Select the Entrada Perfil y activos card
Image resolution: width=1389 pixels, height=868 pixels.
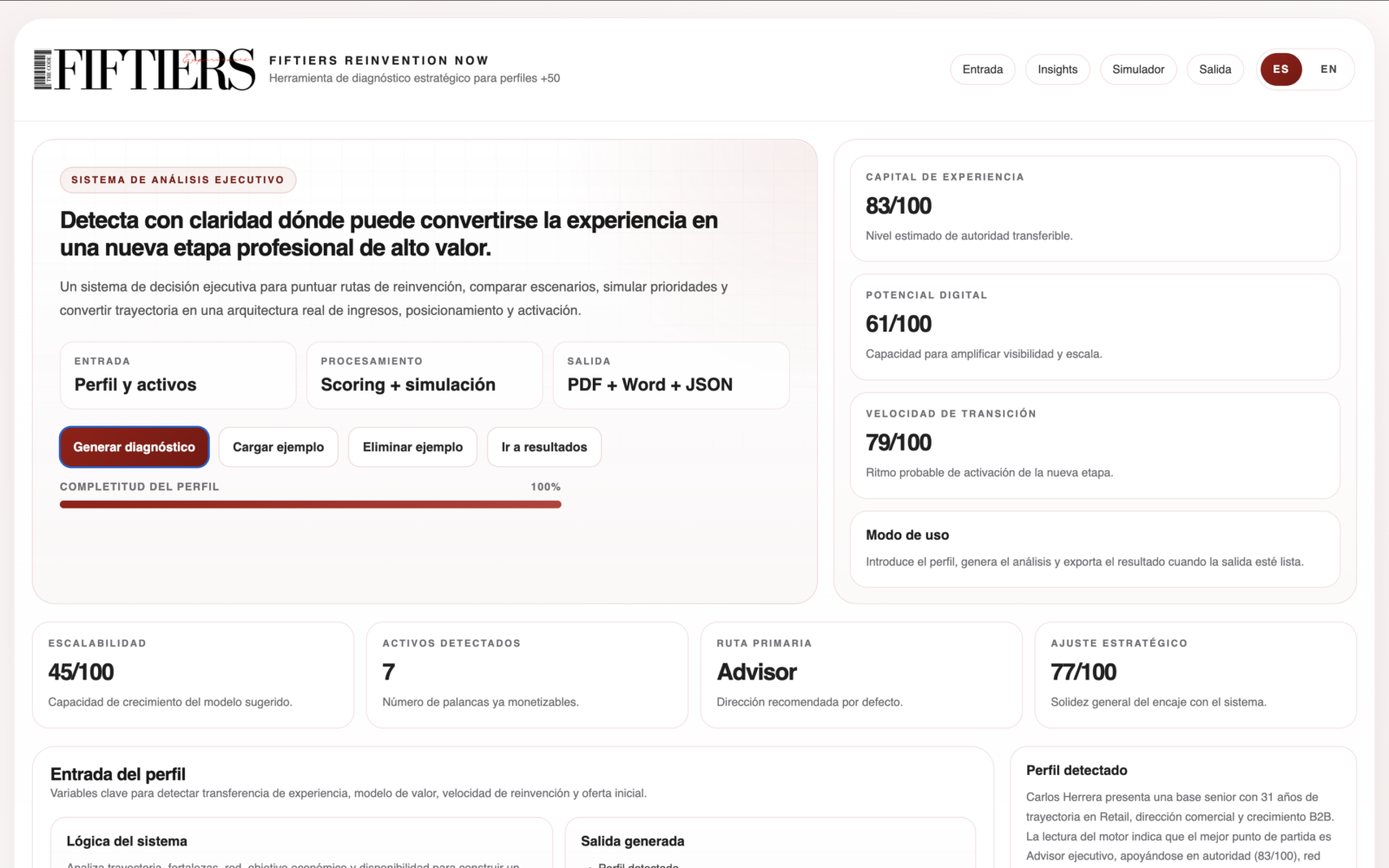coord(177,375)
